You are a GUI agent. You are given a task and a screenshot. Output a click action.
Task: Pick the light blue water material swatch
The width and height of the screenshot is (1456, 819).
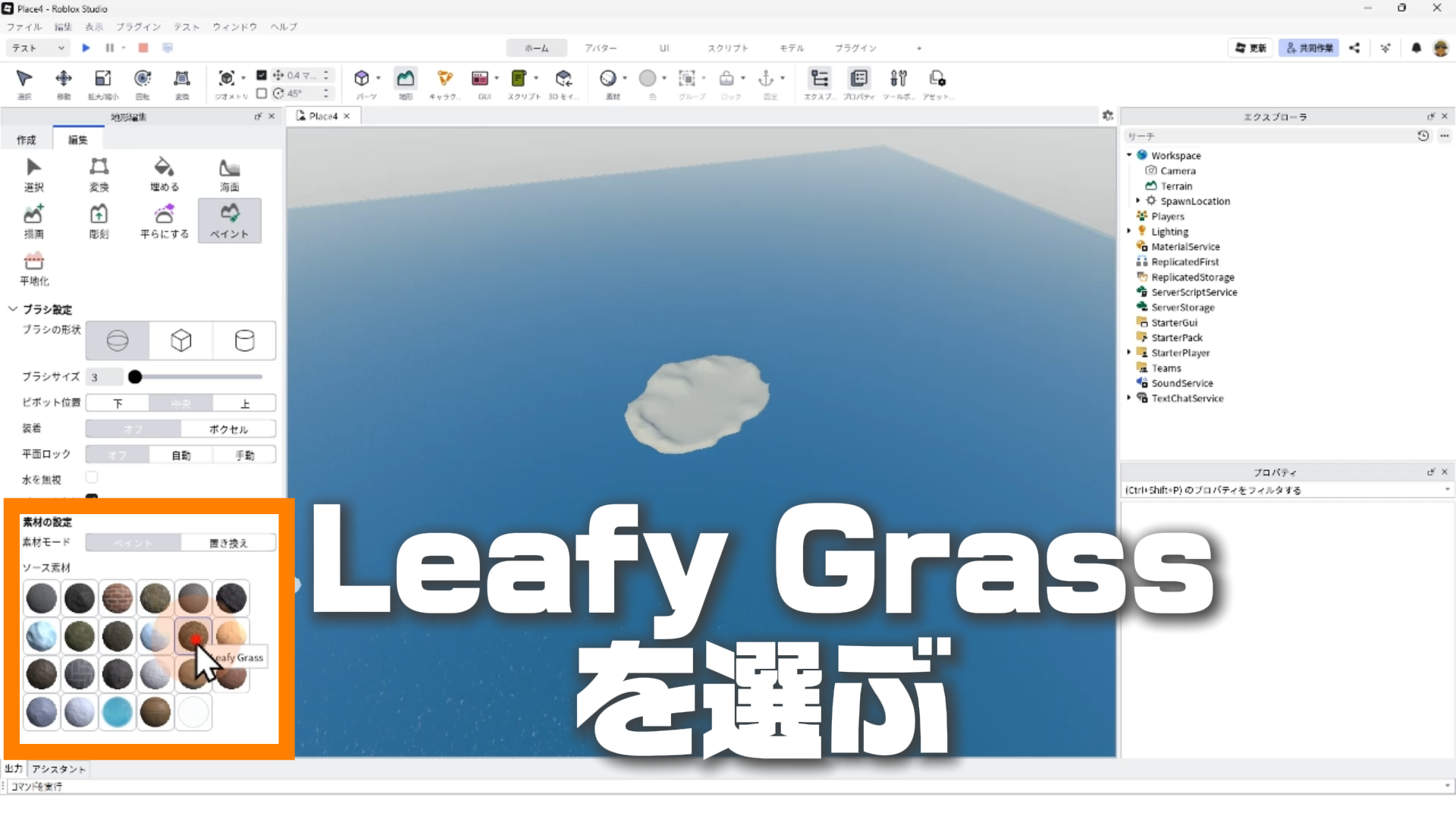[x=118, y=713]
